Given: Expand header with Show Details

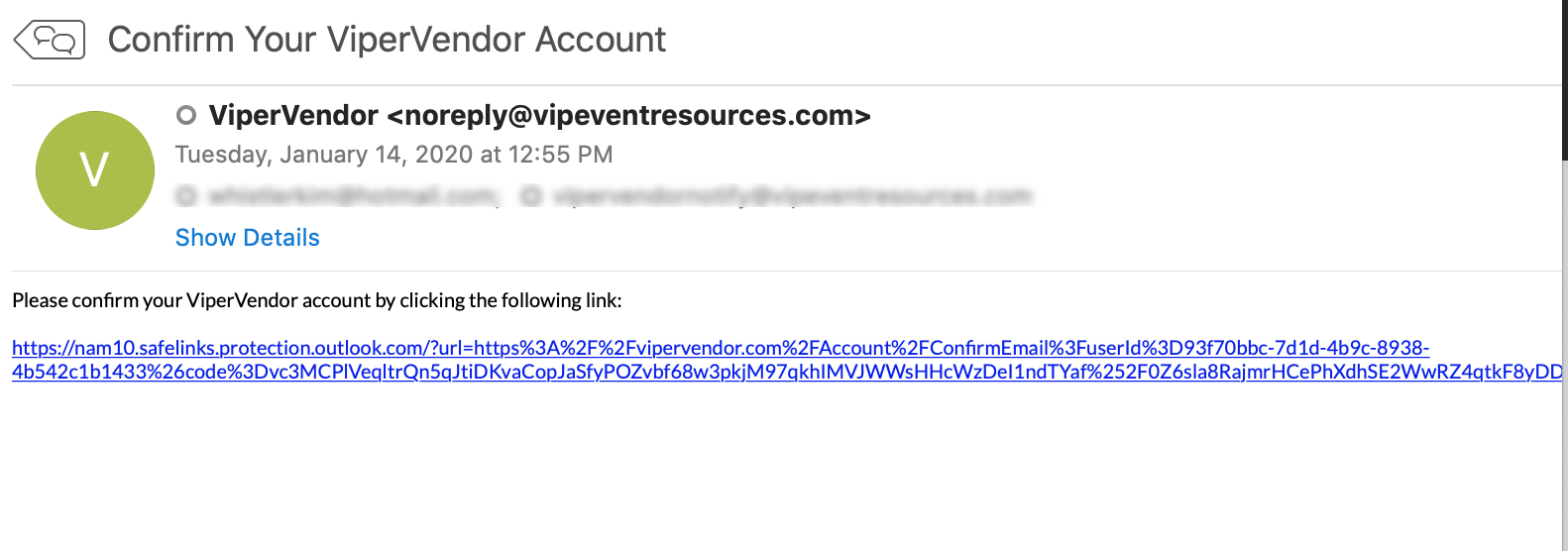Looking at the screenshot, I should [x=248, y=238].
